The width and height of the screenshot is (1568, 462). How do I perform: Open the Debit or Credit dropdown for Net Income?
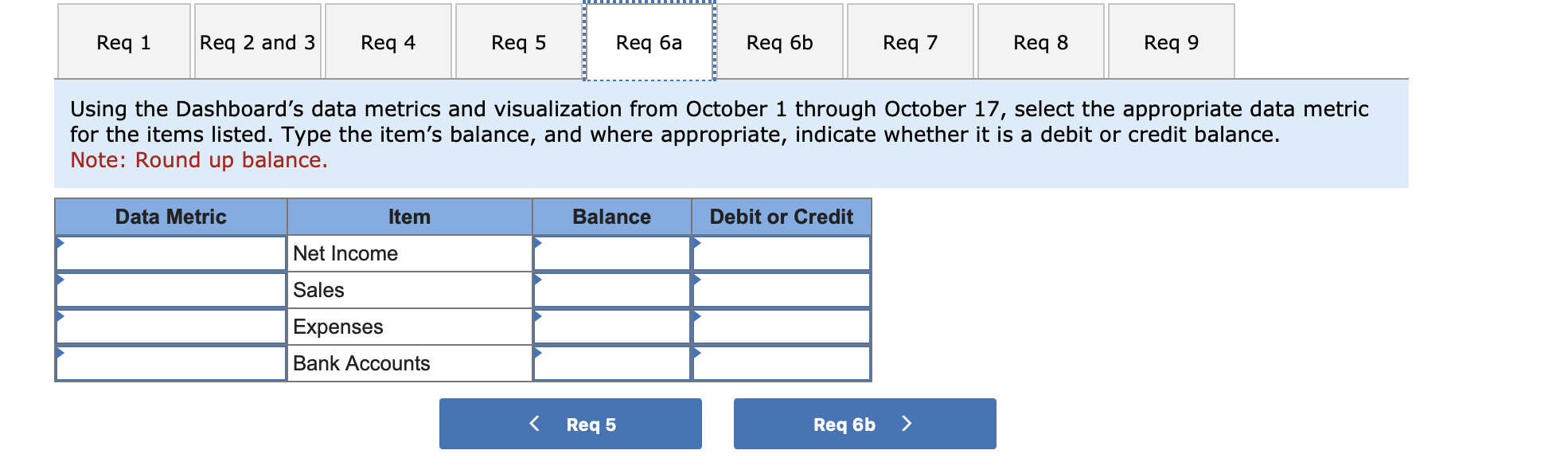(x=780, y=253)
